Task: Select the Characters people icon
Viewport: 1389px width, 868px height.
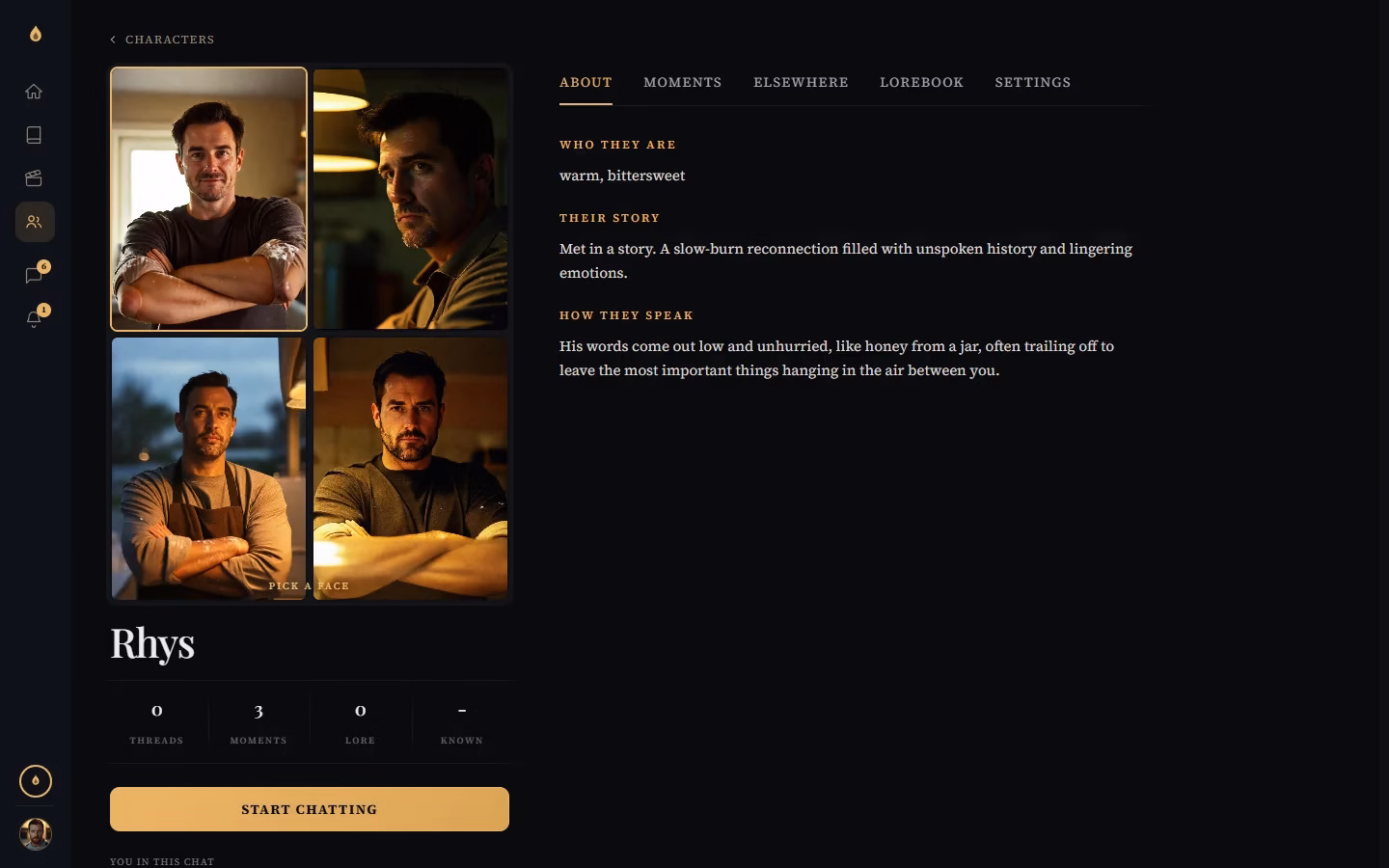Action: tap(34, 222)
